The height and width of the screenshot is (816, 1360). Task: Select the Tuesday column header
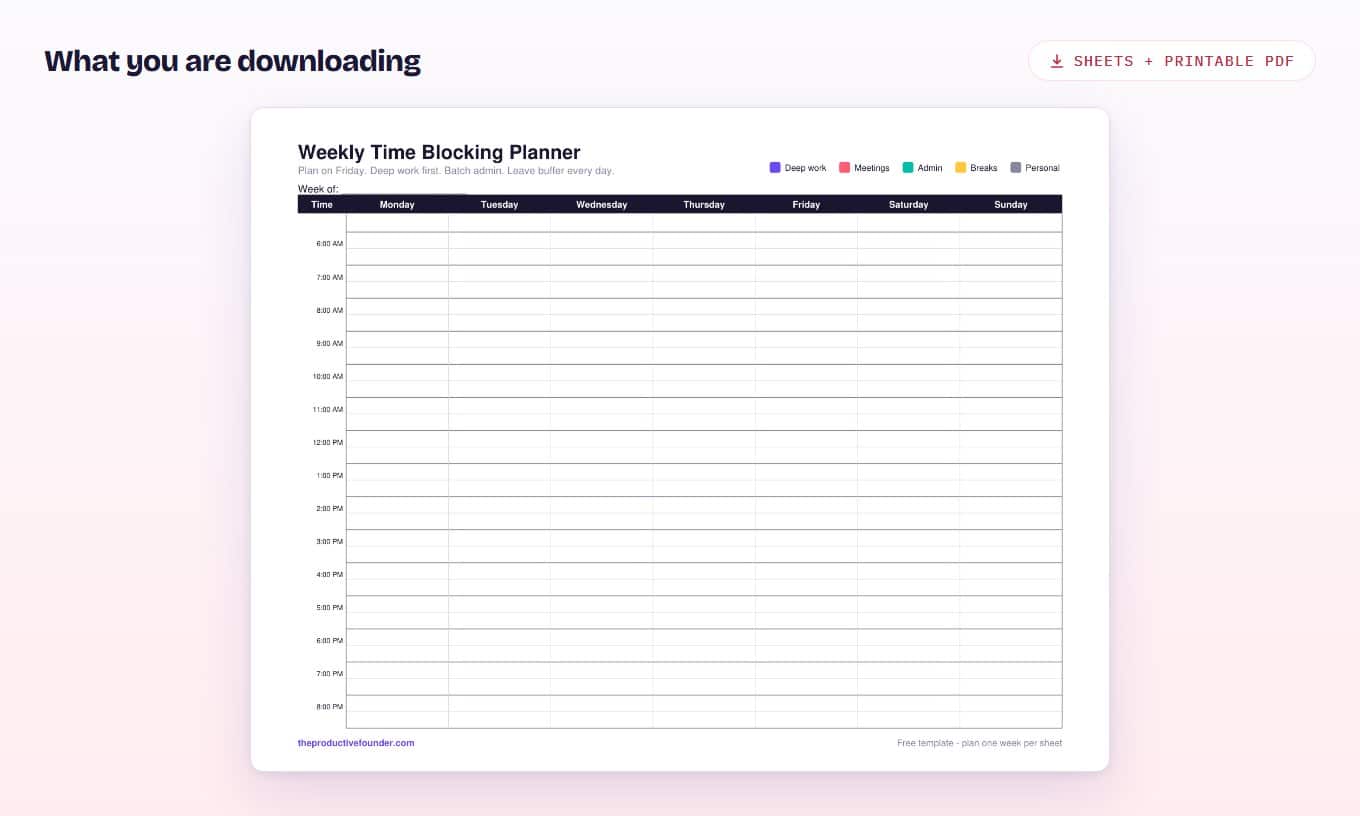coord(499,204)
